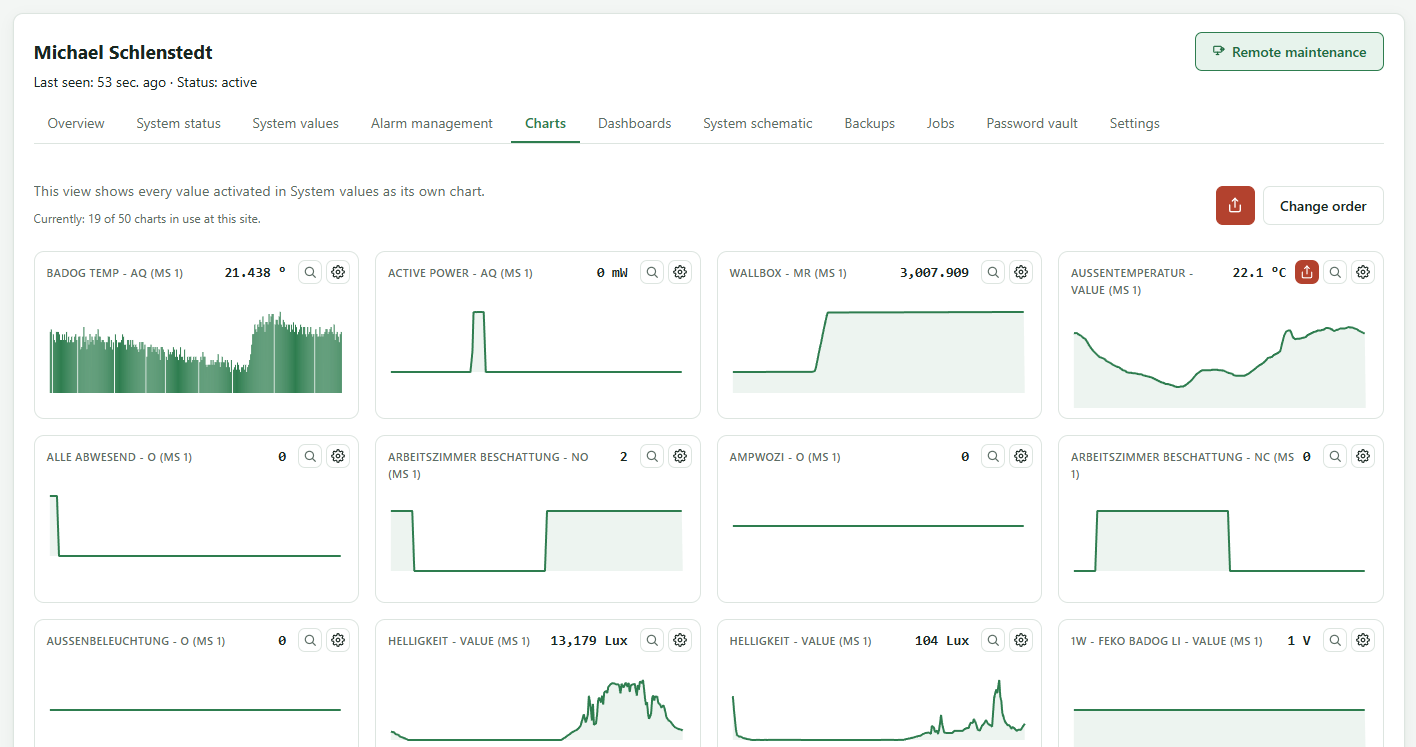The image size is (1416, 747).
Task: Open the Jobs tab
Action: click(941, 123)
